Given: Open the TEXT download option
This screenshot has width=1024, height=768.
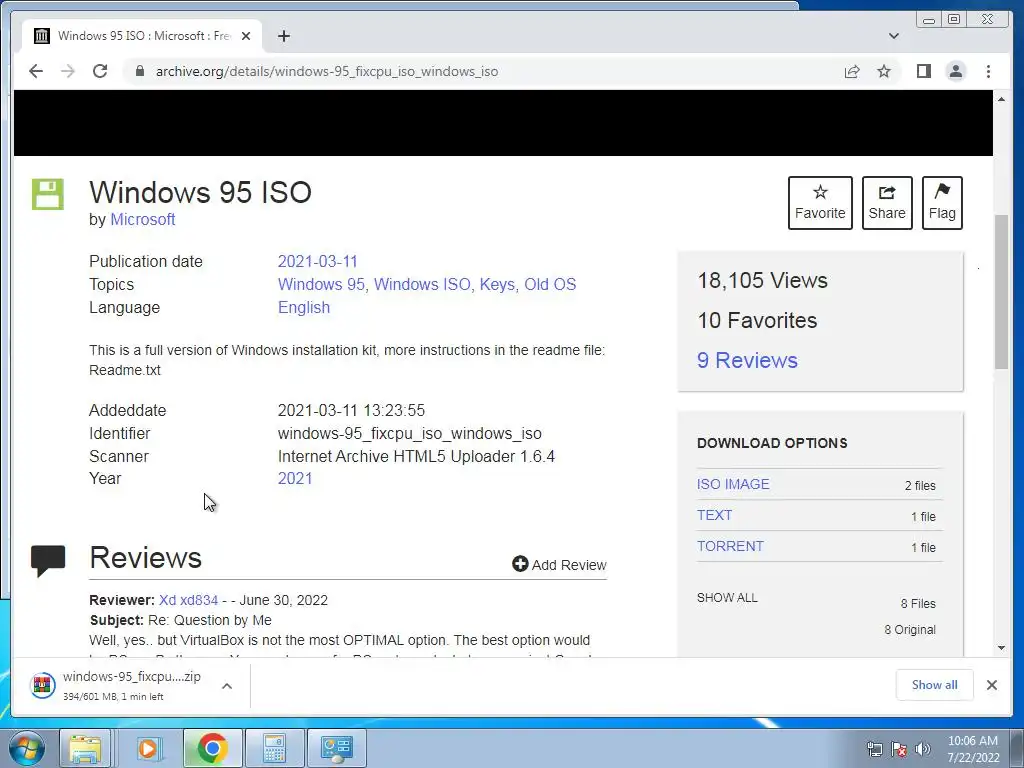Looking at the screenshot, I should 714,515.
